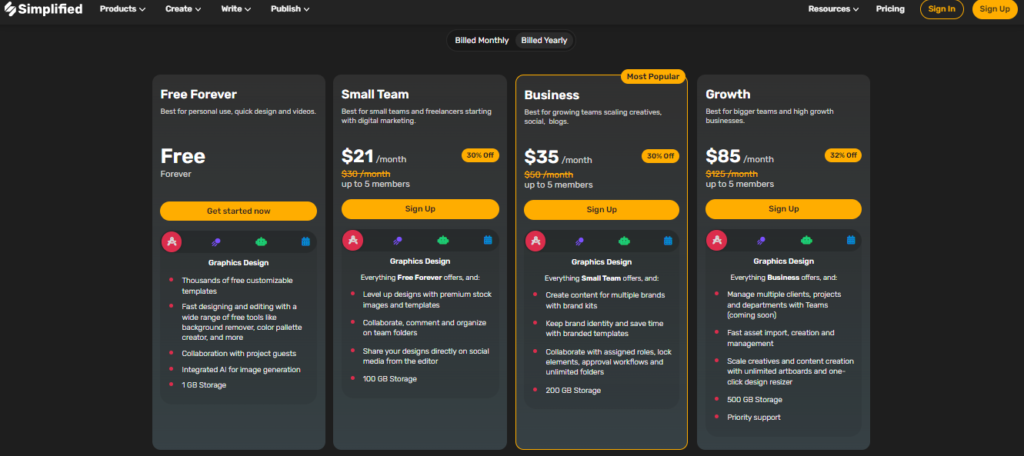The image size is (1024, 456).
Task: Click Everything Free Forever offers text
Action: coord(420,277)
